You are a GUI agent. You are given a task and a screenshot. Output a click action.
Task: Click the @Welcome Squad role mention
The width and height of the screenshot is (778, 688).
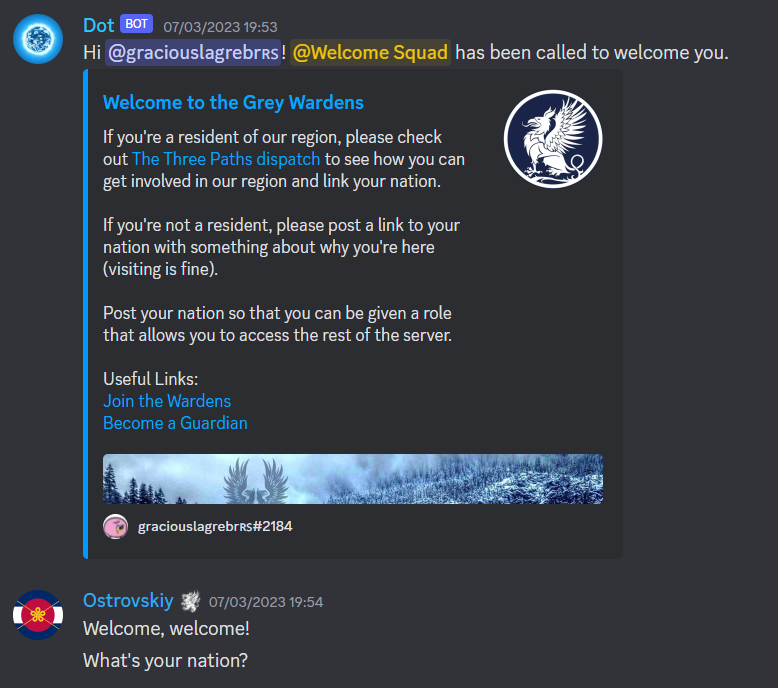tap(370, 53)
